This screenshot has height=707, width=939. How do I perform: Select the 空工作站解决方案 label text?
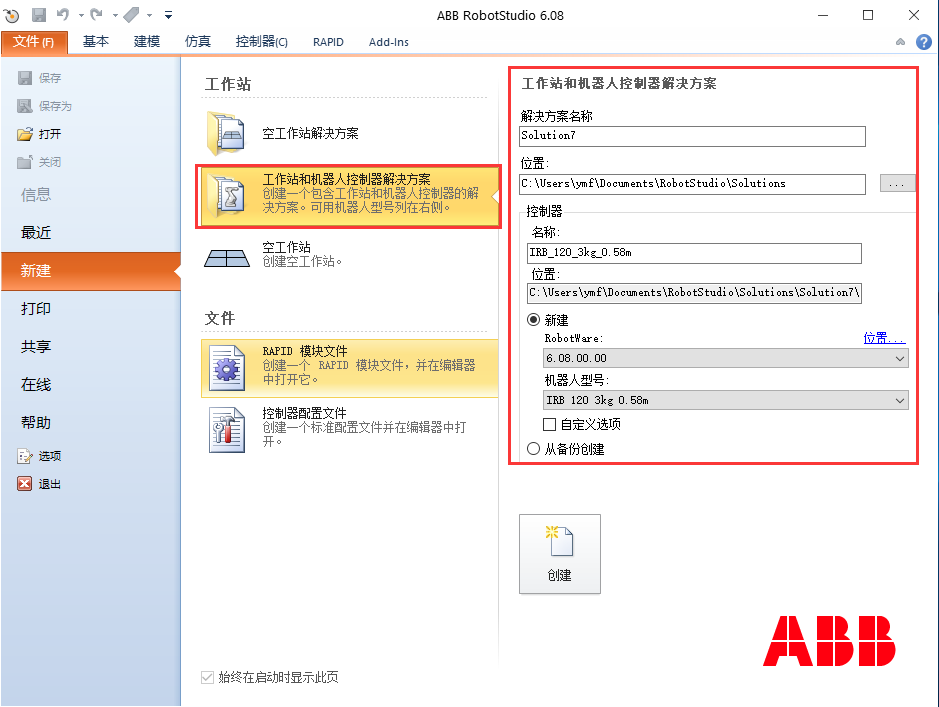click(310, 133)
